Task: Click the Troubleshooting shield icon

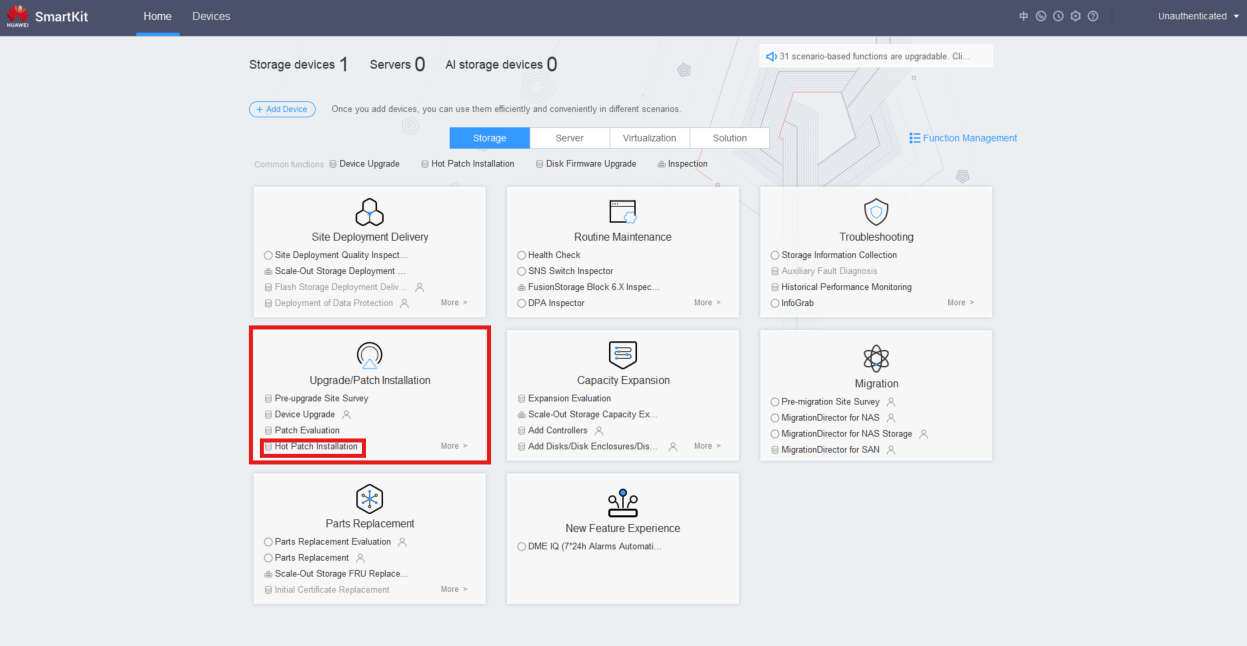Action: click(876, 212)
